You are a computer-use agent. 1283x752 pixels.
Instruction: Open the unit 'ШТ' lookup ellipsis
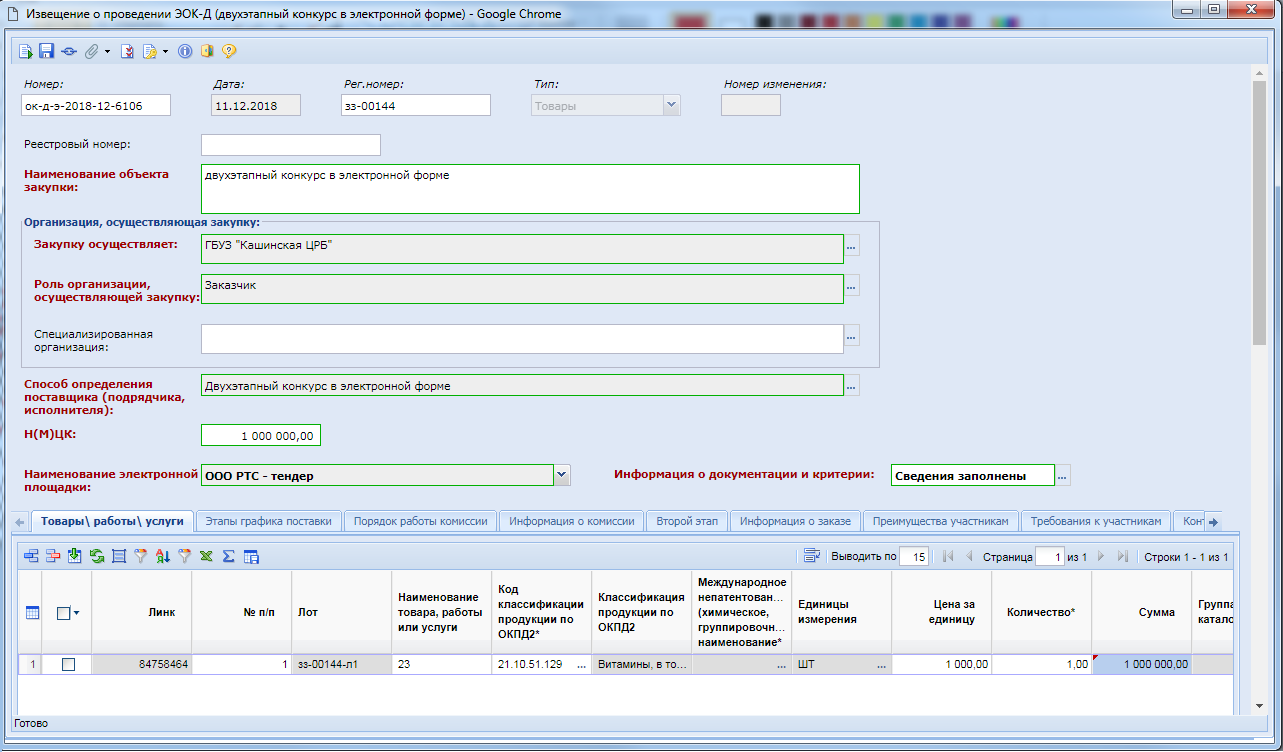(x=882, y=664)
